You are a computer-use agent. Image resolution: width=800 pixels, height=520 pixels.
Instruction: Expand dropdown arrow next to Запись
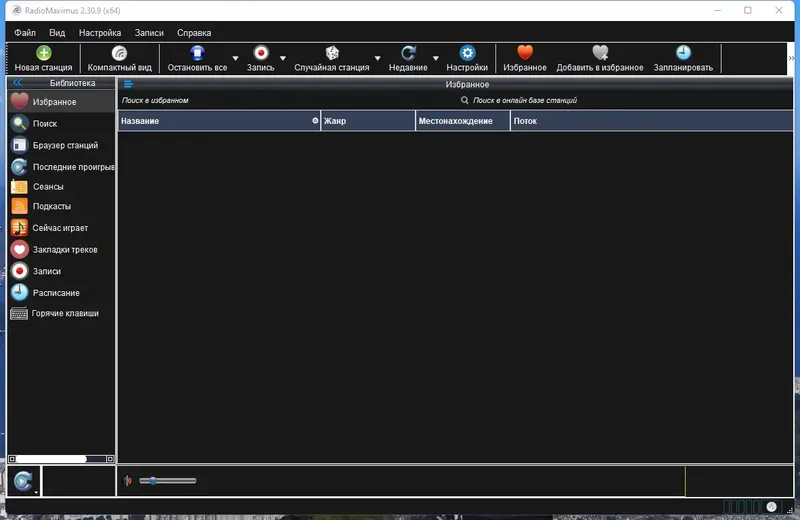click(283, 58)
